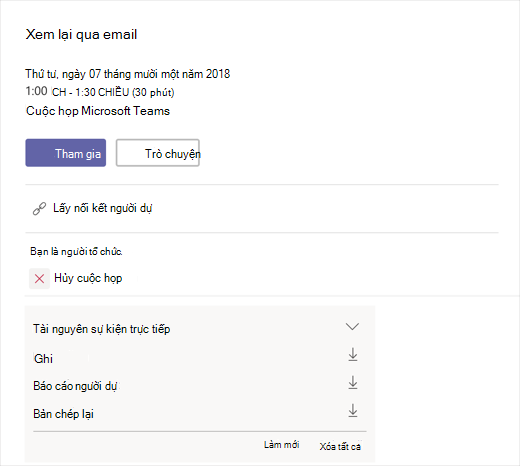Click the Bạn là người tổ chức label
Image resolution: width=520 pixels, height=466 pixels.
(76, 251)
